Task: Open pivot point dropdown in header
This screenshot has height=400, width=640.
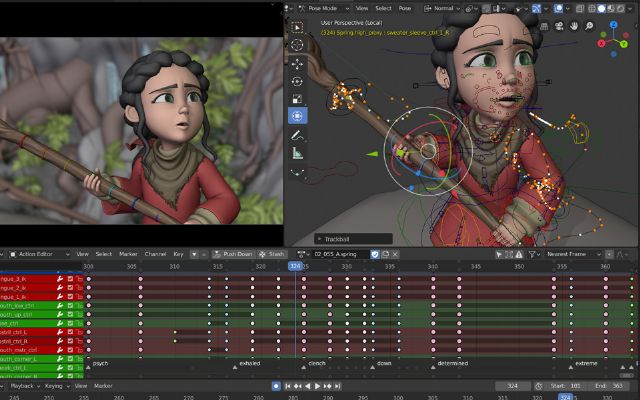Action: pos(471,9)
